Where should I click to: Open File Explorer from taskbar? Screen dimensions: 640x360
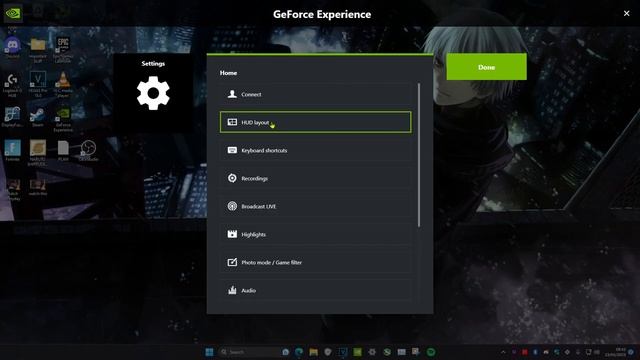[x=313, y=352]
